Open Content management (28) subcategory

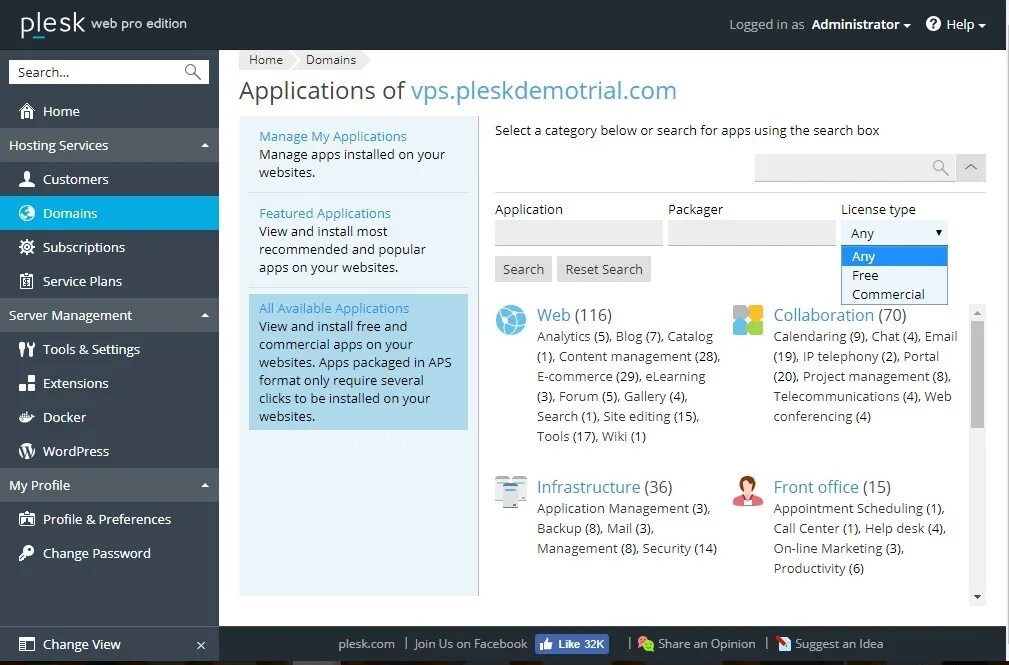click(x=638, y=357)
